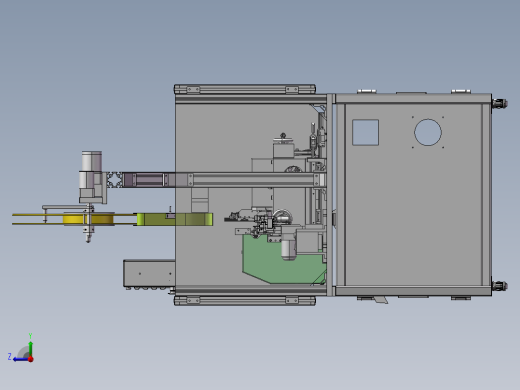Image resolution: width=520 pixels, height=390 pixels.
Task: Click the red origin ball of the triad
Action: (31, 359)
